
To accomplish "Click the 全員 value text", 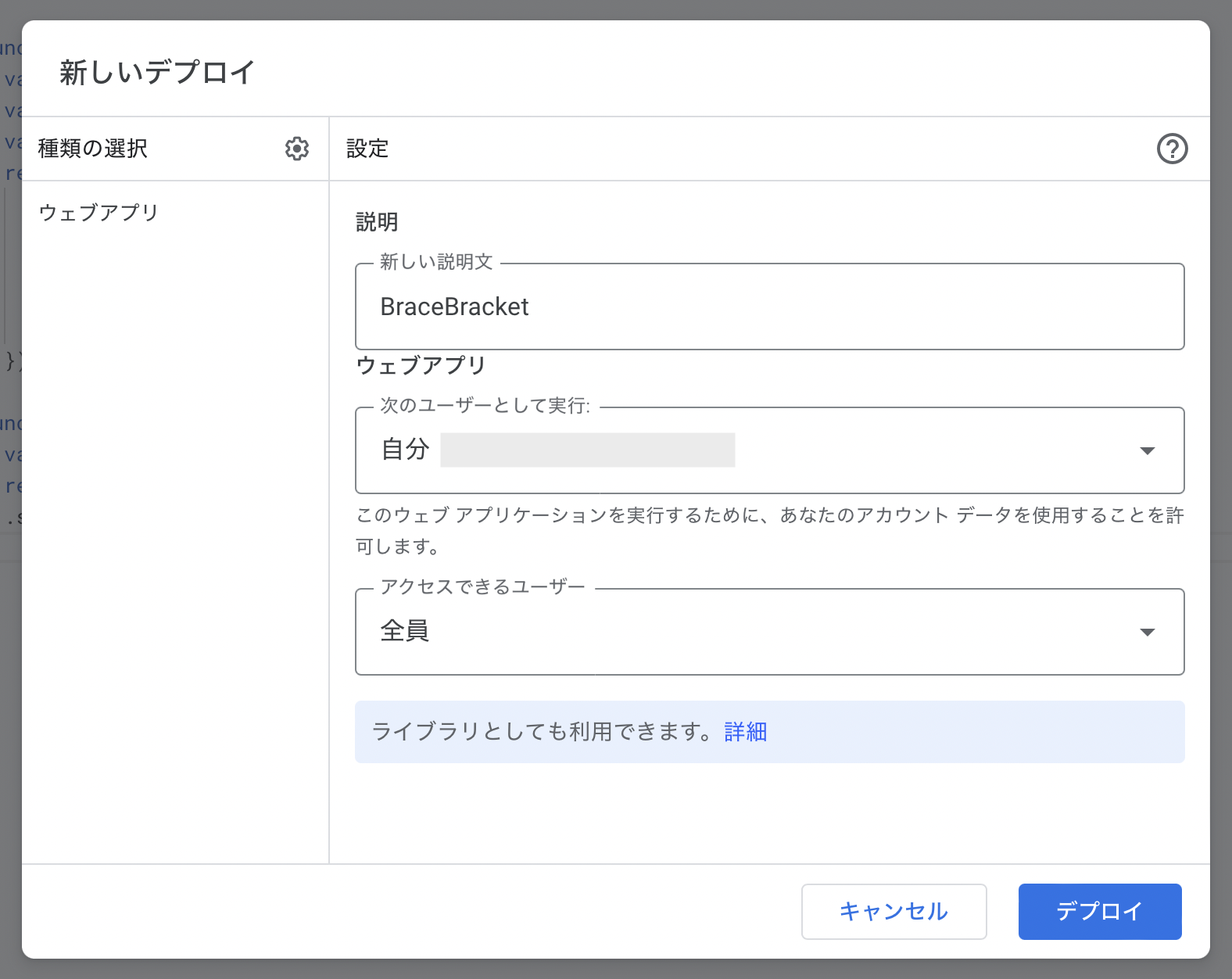I will 404,631.
